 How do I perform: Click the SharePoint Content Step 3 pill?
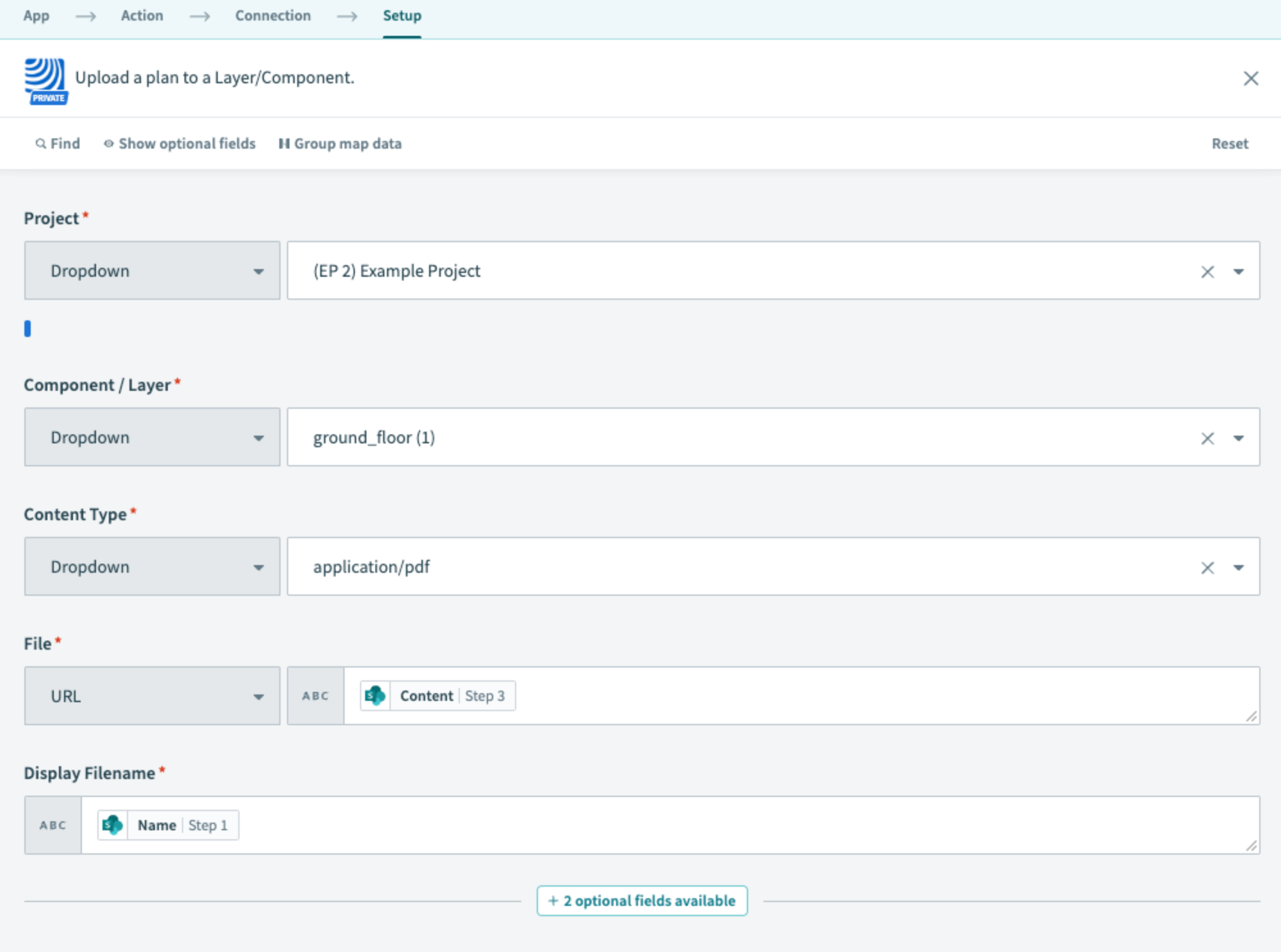(x=438, y=696)
